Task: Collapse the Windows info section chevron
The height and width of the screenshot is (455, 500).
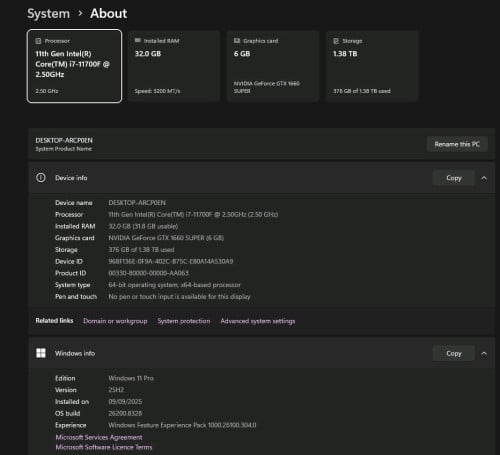Action: [484, 354]
